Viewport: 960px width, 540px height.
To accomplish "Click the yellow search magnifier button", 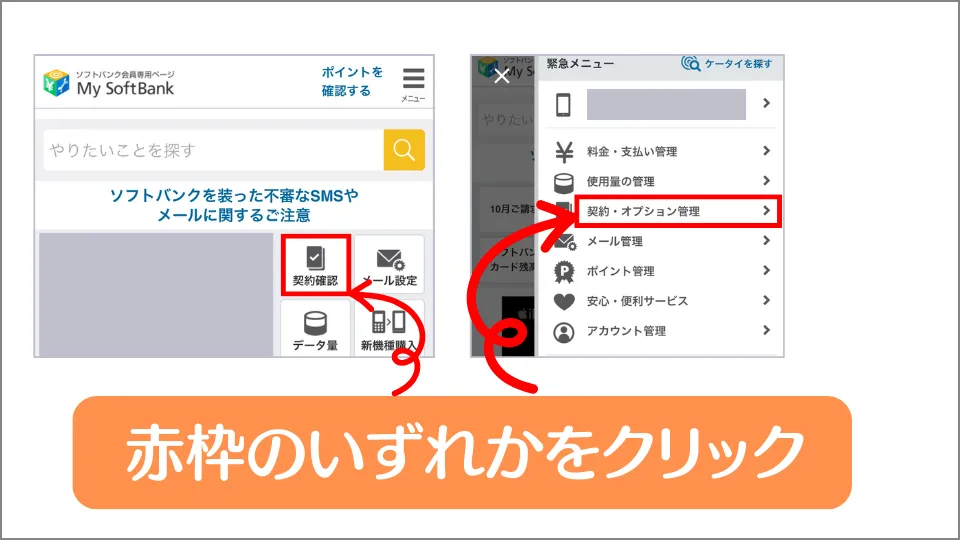I will [404, 149].
